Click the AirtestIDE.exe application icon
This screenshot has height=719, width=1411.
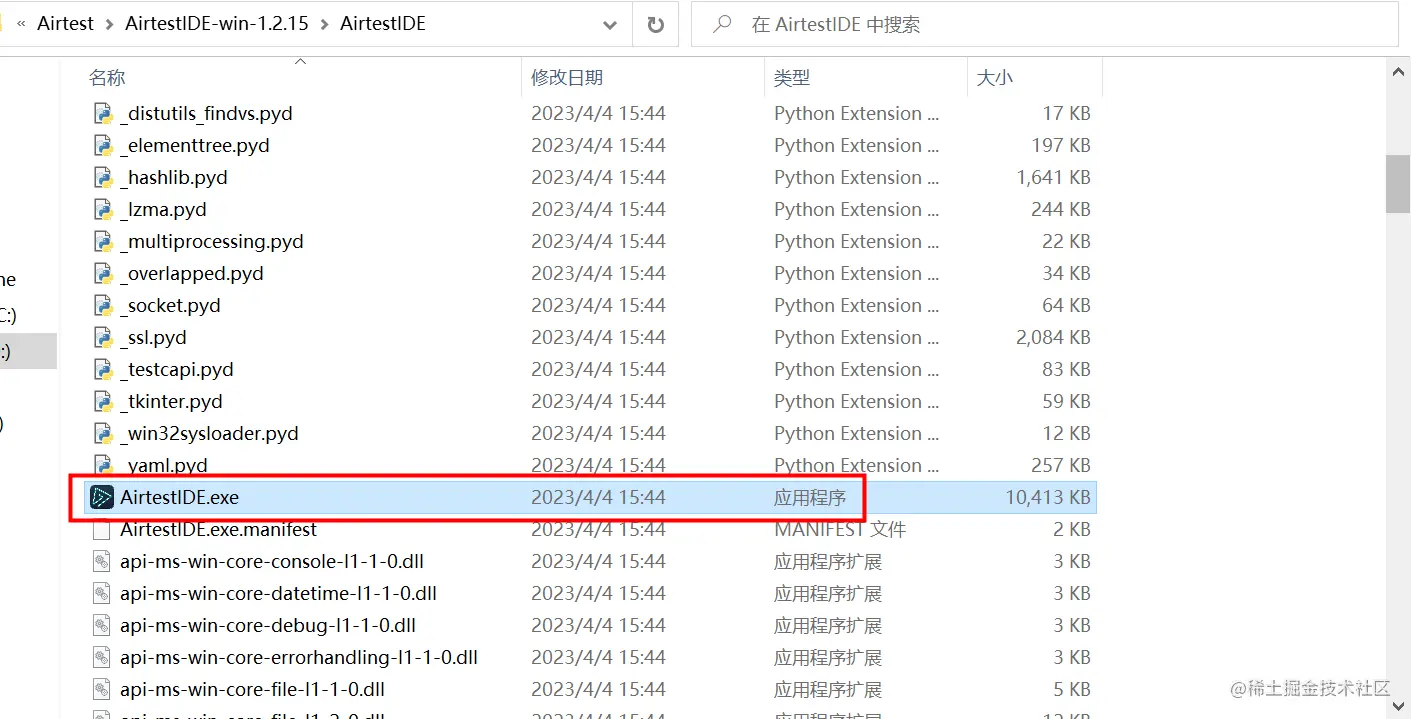tap(102, 497)
